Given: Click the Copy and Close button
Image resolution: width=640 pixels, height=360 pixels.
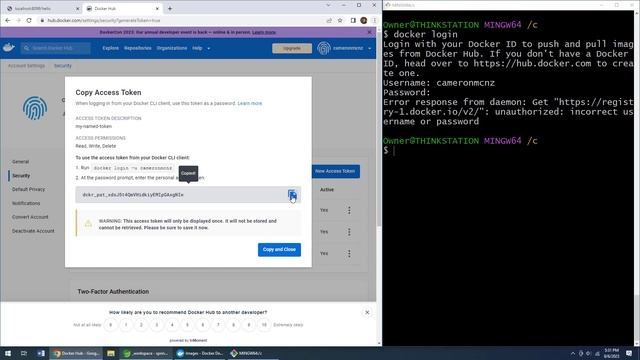Looking at the screenshot, I should (x=279, y=249).
